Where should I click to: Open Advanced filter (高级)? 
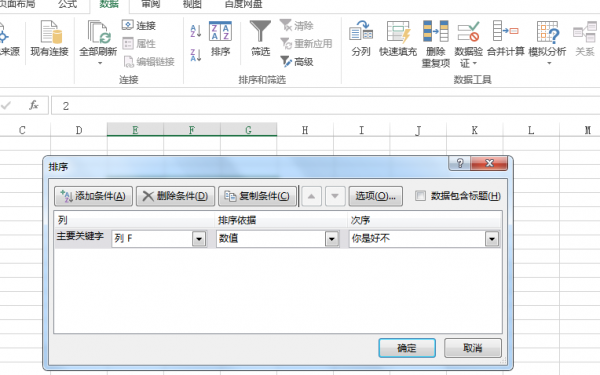(297, 61)
